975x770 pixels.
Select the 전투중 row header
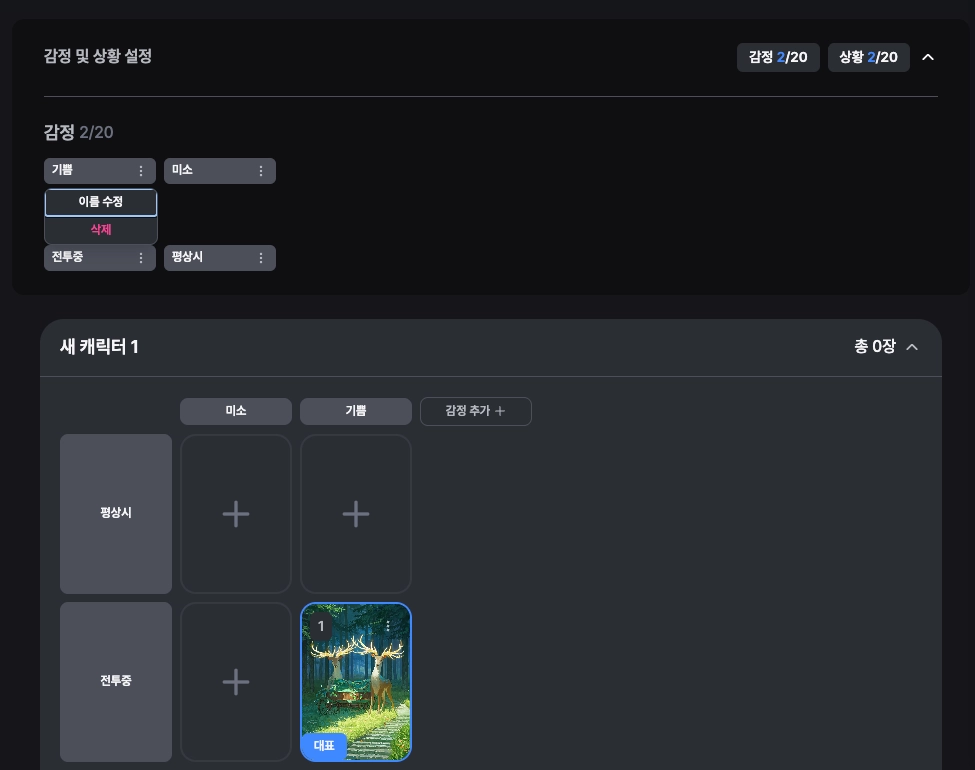pos(116,682)
